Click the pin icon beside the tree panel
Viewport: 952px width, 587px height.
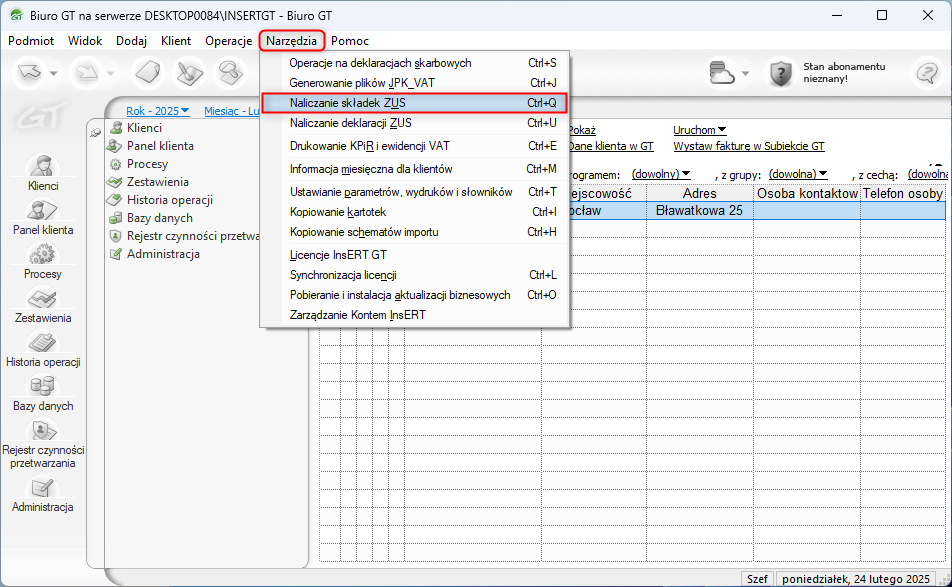(95, 132)
